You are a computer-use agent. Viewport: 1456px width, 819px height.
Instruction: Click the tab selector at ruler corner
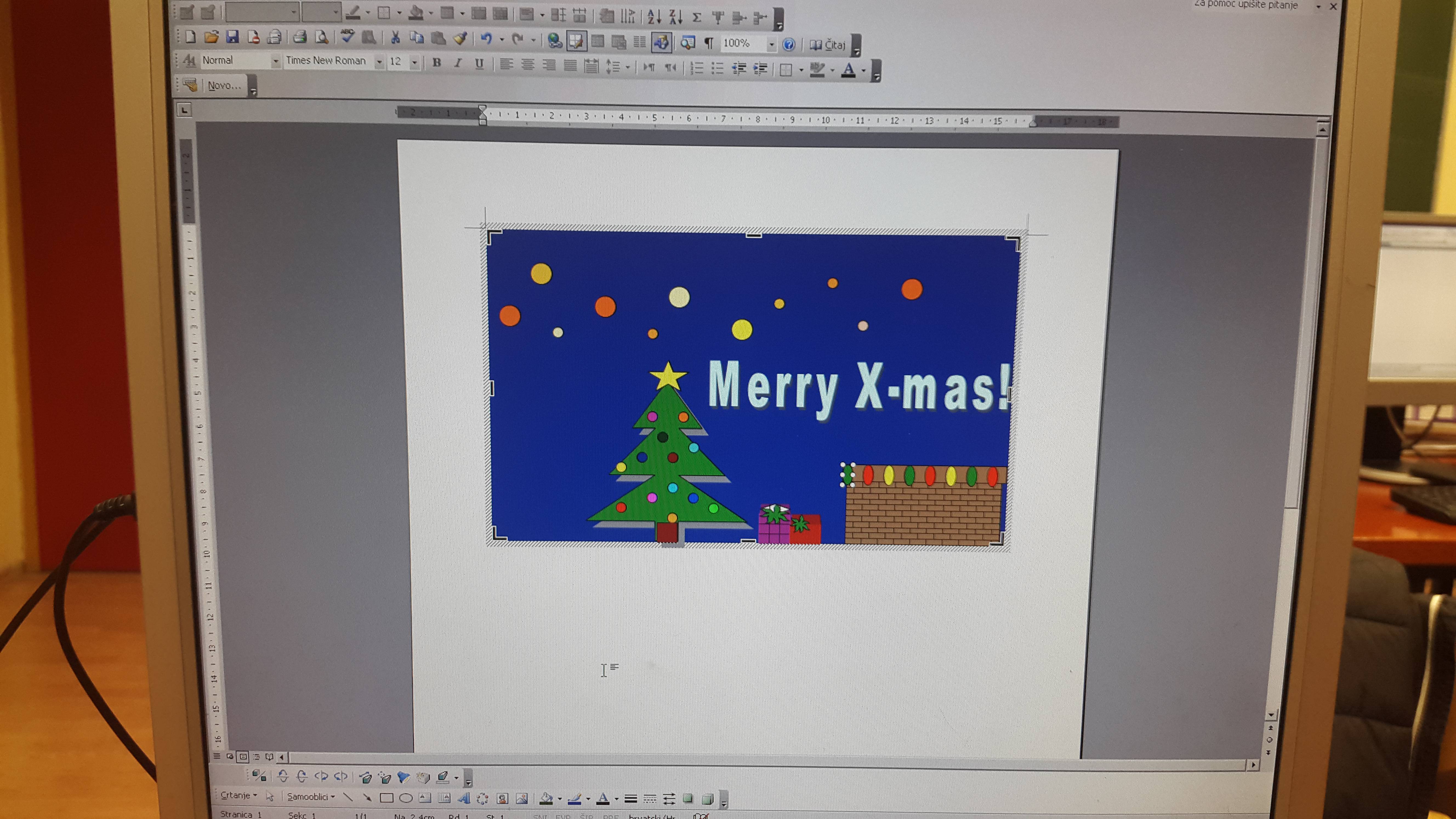point(184,110)
